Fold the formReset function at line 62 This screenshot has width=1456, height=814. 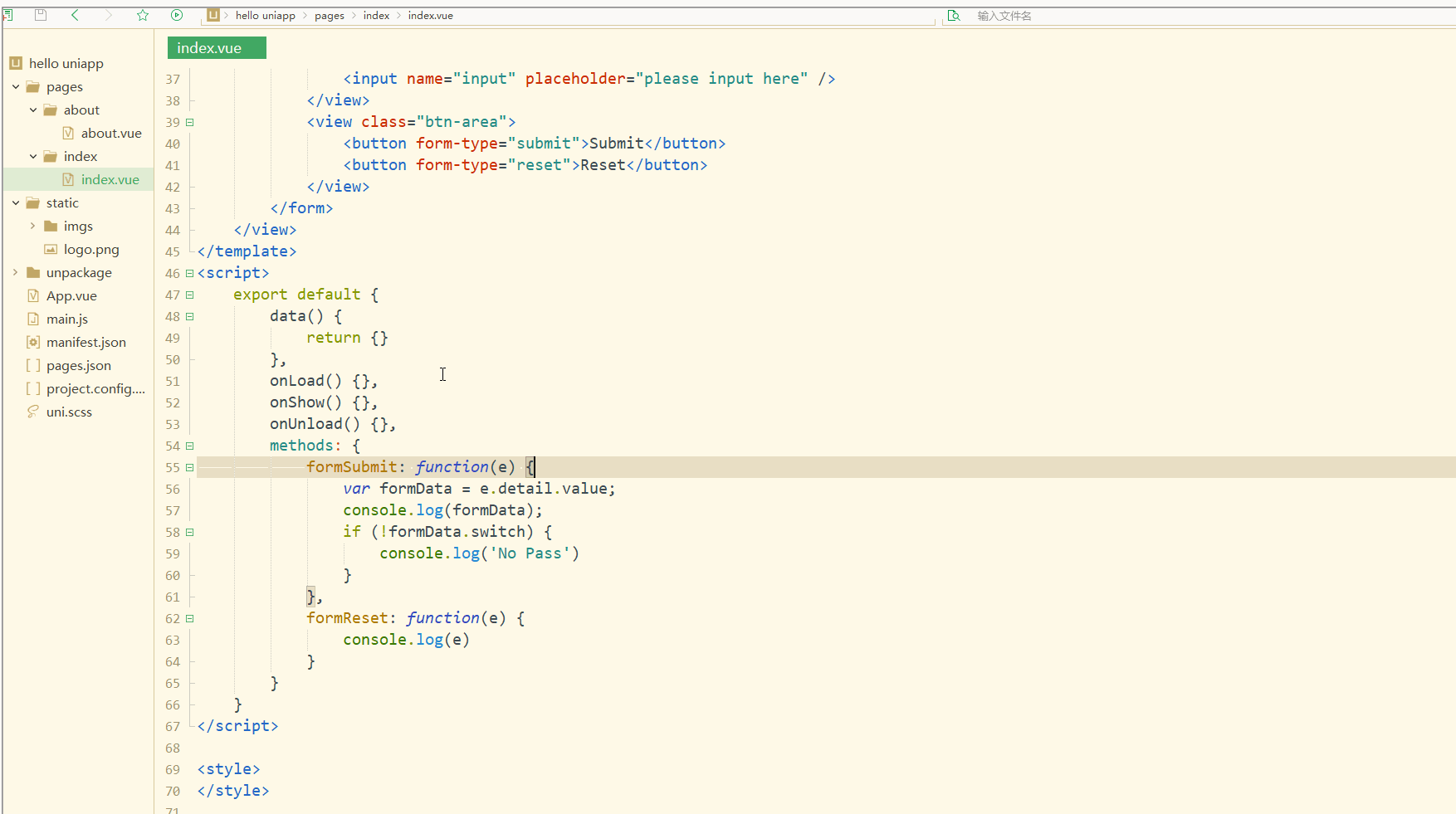coord(190,618)
